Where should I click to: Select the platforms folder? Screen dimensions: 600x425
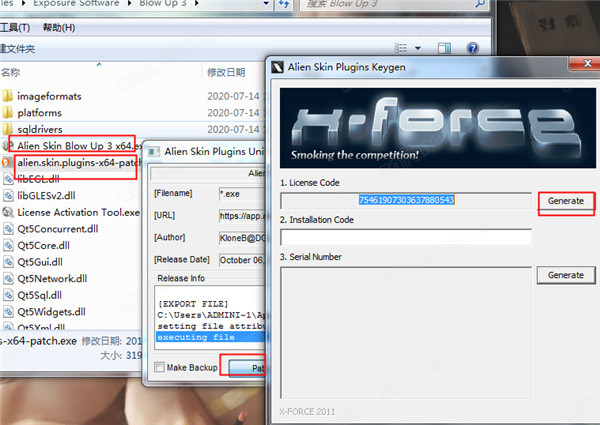(39, 113)
